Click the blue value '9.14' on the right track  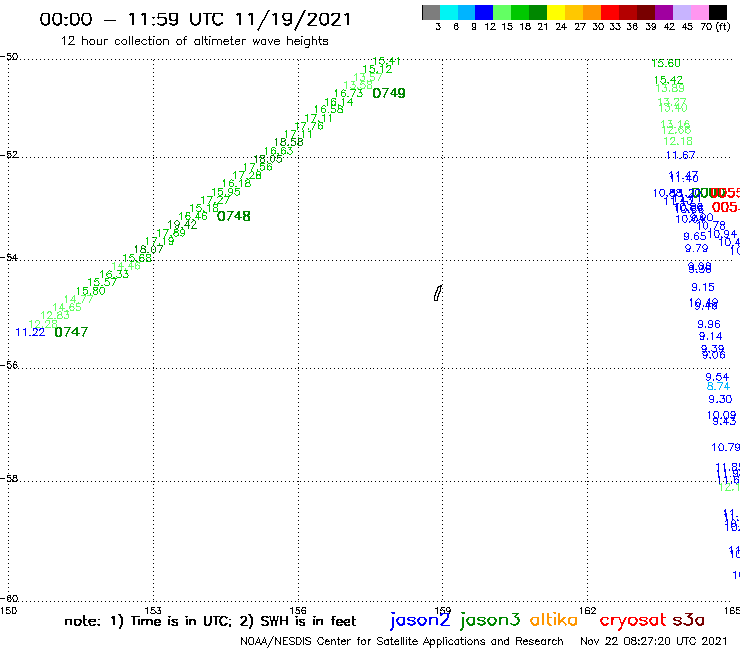[710, 336]
